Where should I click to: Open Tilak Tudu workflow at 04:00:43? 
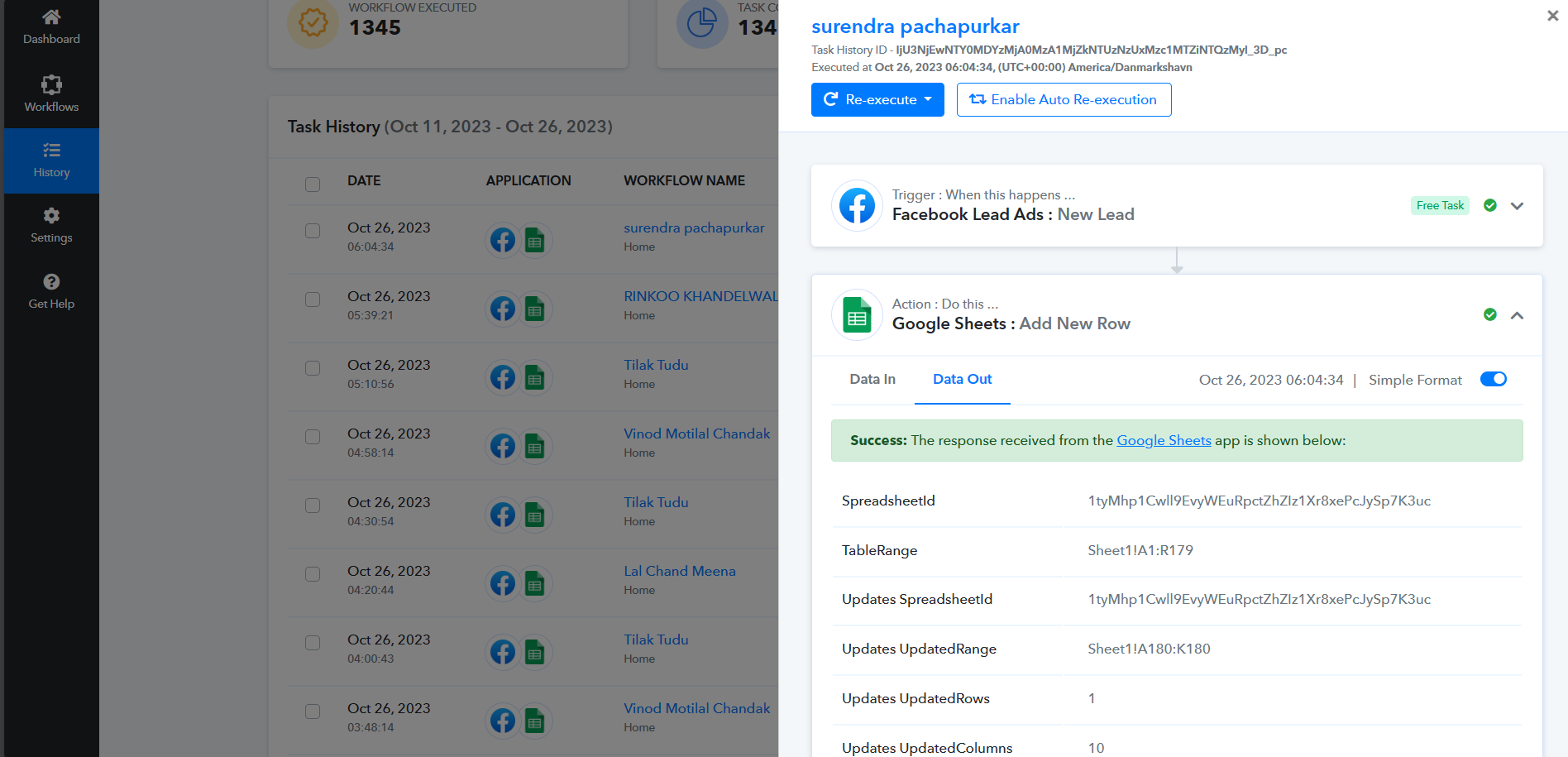(x=656, y=640)
